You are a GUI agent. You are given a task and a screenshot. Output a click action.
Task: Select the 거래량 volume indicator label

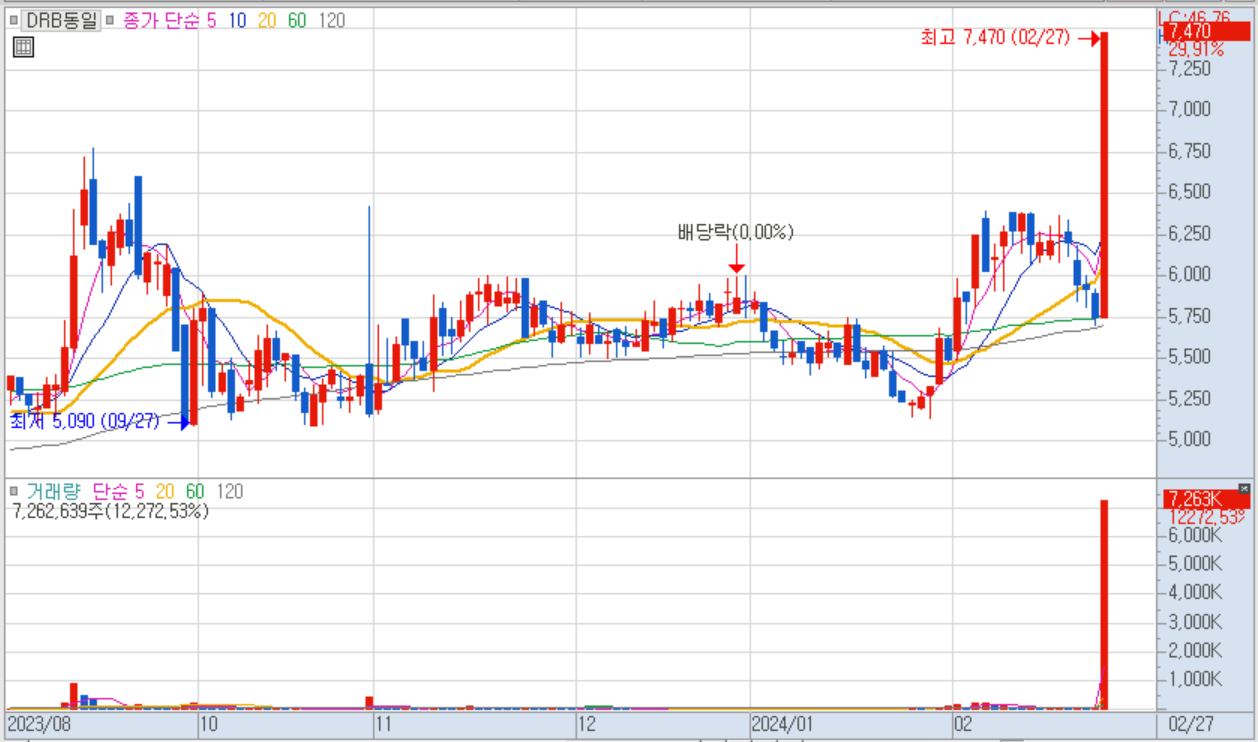[54, 492]
